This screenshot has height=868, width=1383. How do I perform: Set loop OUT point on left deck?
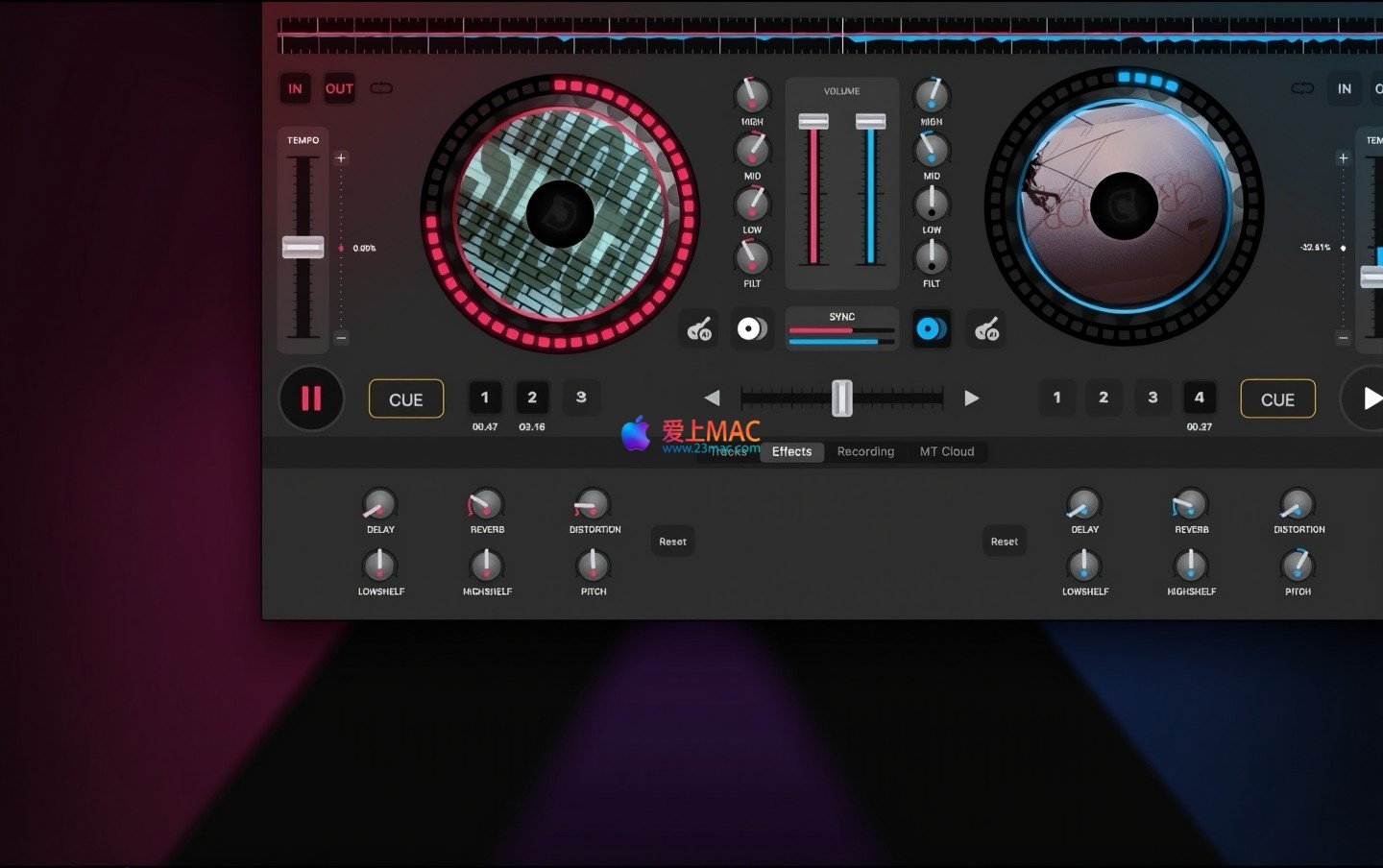[339, 88]
